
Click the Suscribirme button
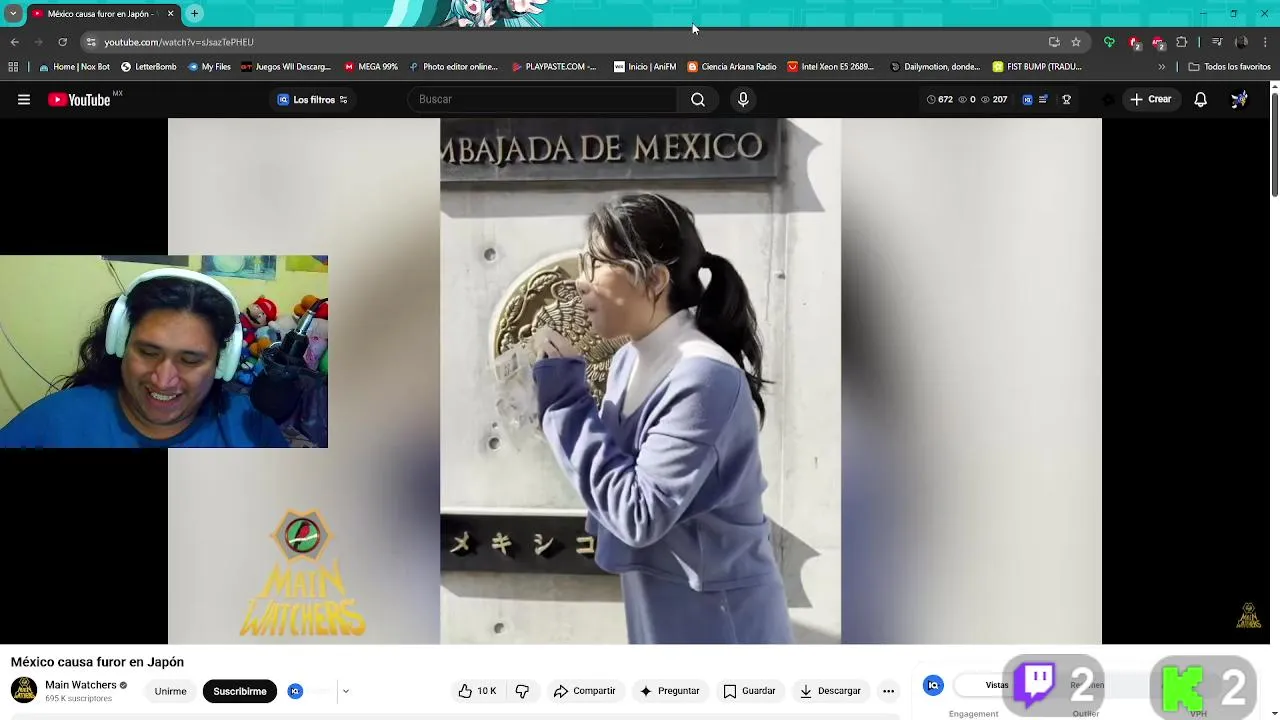point(240,691)
